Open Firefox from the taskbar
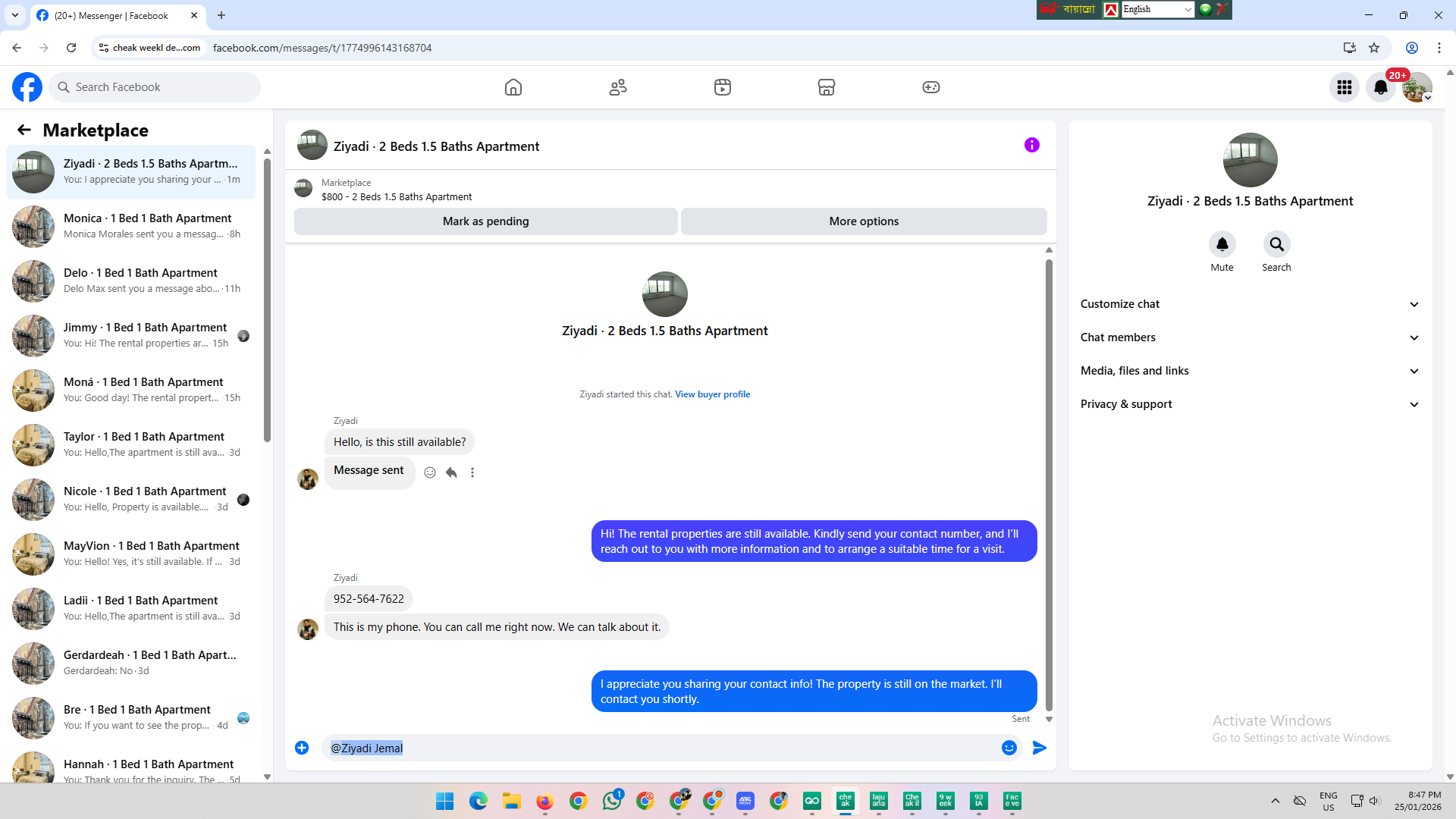Screen dimensions: 1456x819 coord(545,801)
